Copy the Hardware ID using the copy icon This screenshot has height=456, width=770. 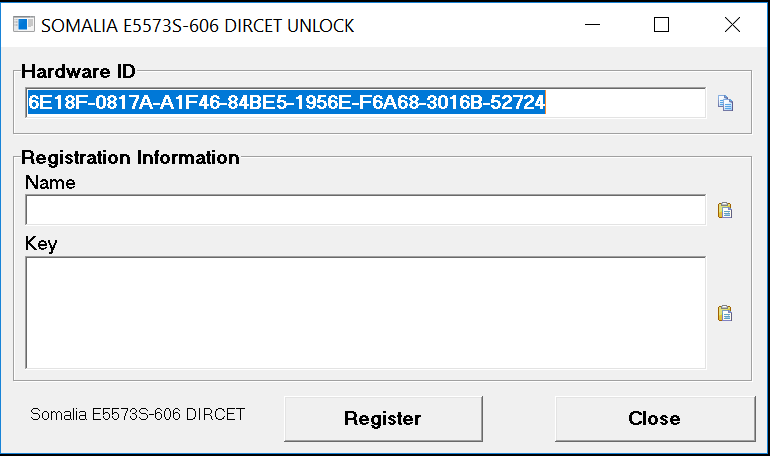725,103
